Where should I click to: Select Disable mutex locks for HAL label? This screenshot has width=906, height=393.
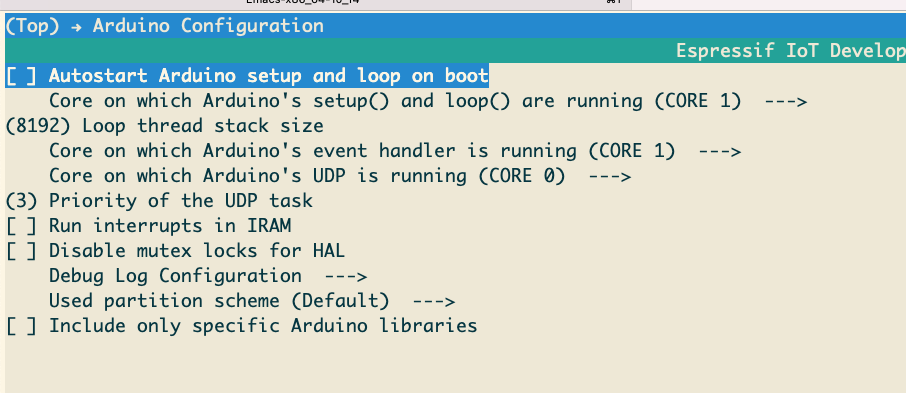(x=197, y=251)
